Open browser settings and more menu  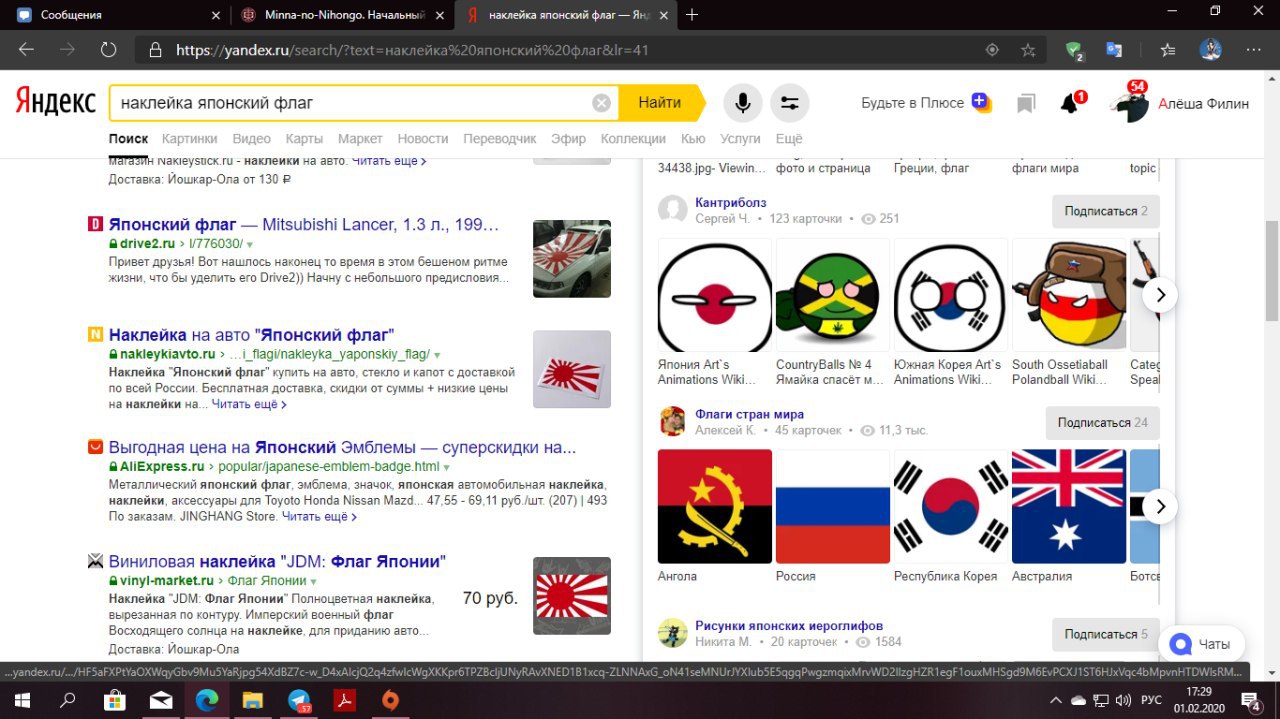click(x=1254, y=49)
